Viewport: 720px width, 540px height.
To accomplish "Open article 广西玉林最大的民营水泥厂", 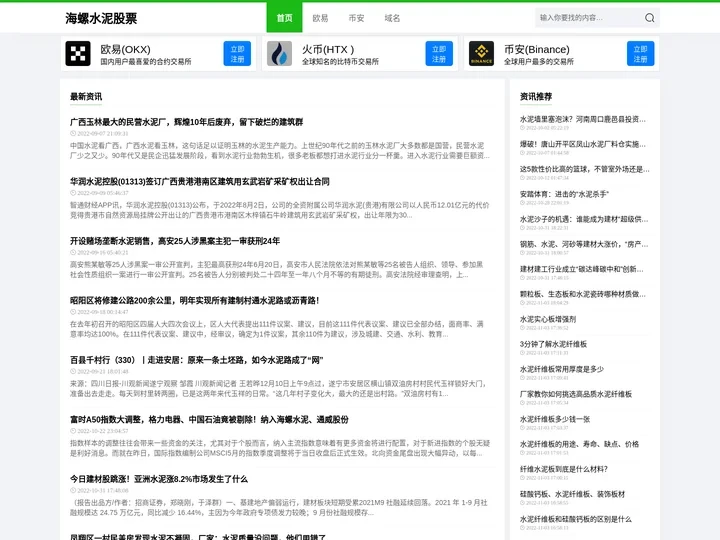I will (x=186, y=122).
